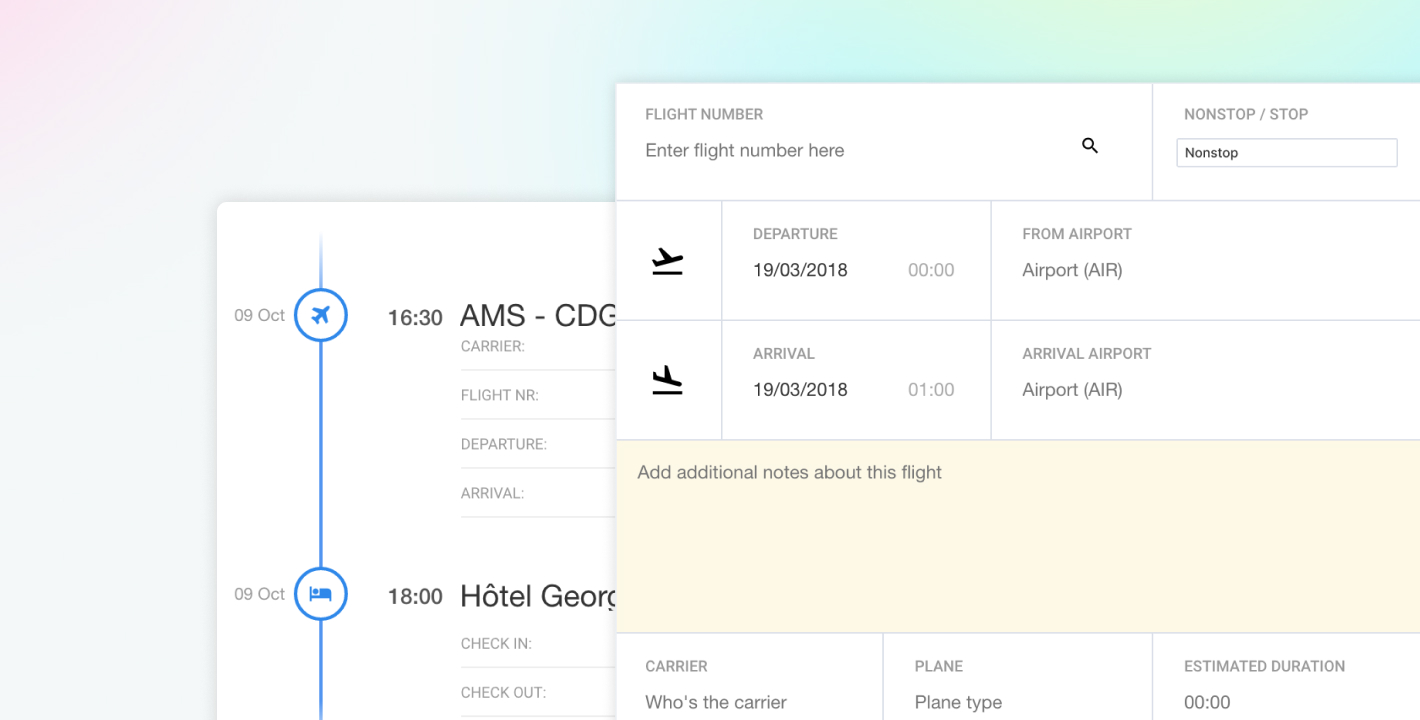Open the Nonstop / Stop dropdown
Image resolution: width=1420 pixels, height=720 pixels.
pos(1286,153)
